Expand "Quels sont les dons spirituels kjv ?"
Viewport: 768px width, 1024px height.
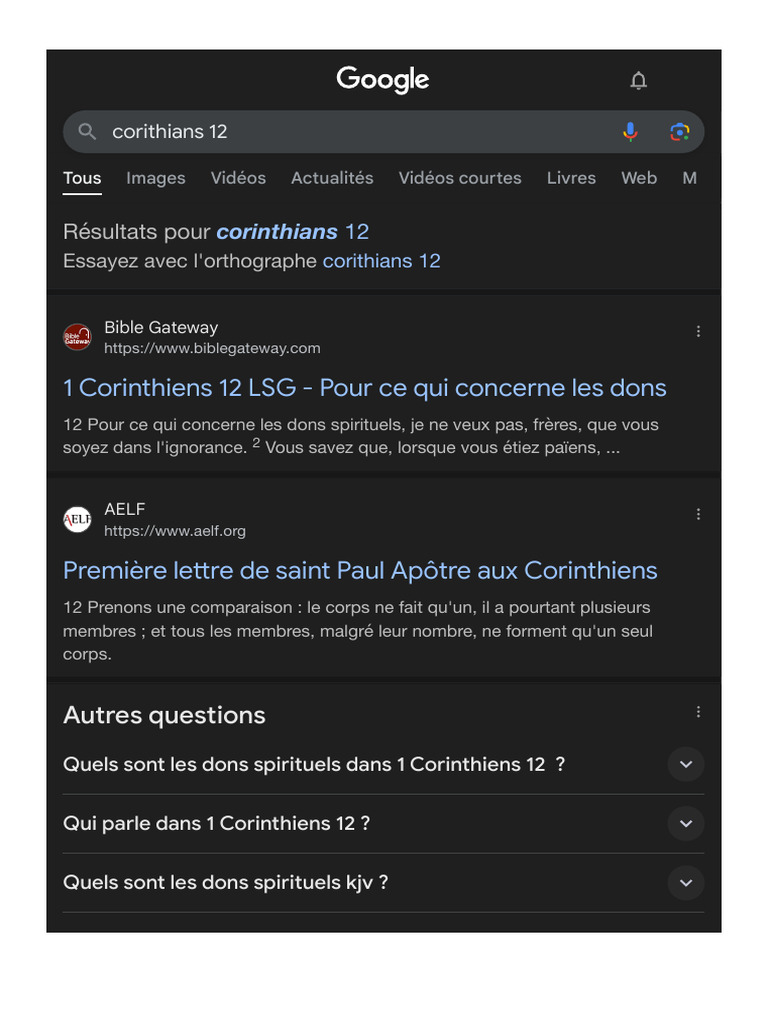click(686, 883)
